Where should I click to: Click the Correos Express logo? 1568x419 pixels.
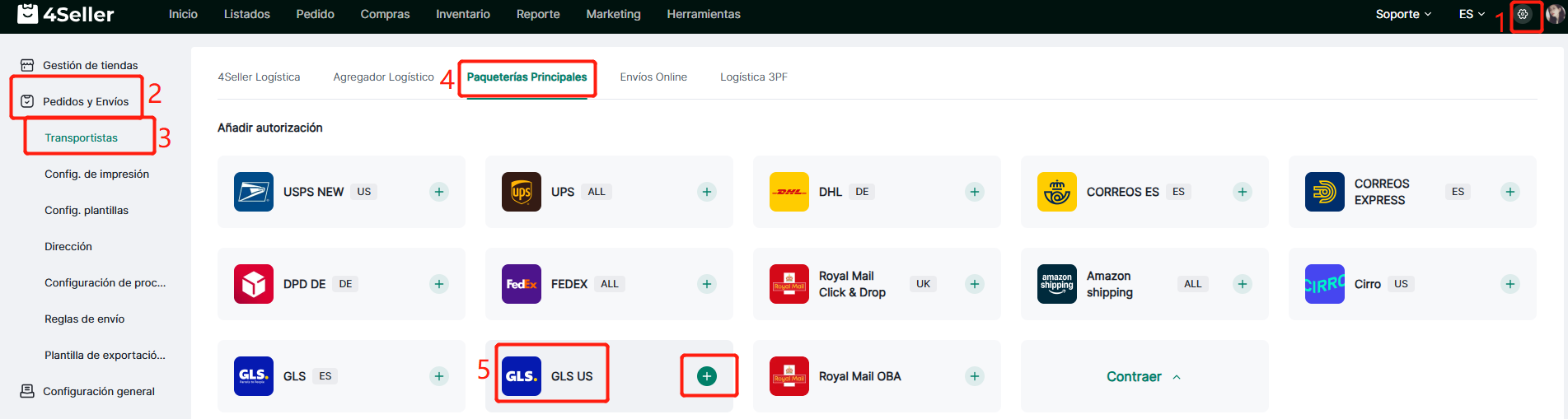click(1325, 192)
